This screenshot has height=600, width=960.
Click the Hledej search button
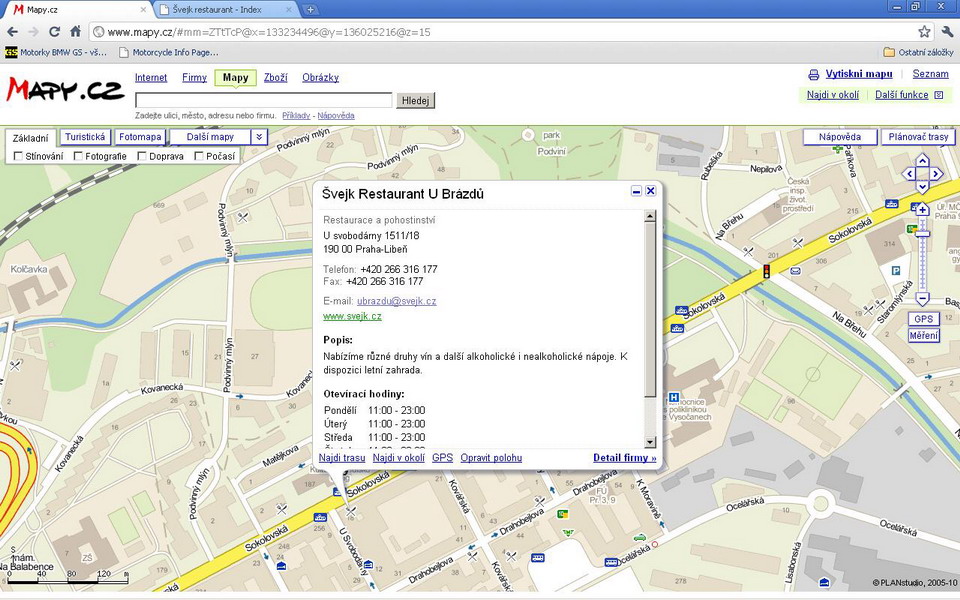point(415,101)
